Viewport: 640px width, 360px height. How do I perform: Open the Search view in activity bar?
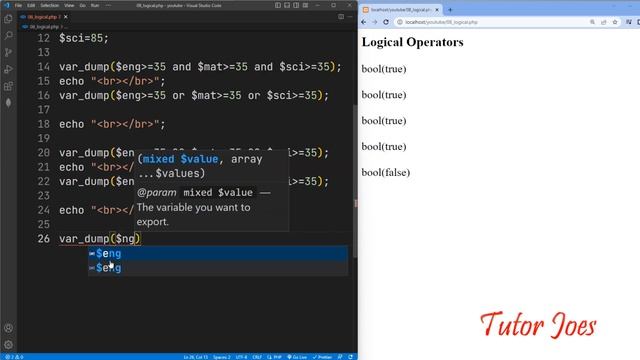tap(8, 36)
